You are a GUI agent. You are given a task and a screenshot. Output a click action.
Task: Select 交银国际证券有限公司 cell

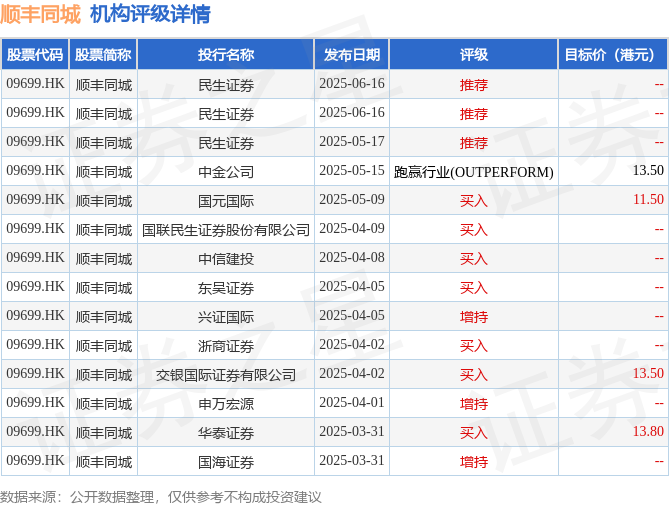pos(226,375)
